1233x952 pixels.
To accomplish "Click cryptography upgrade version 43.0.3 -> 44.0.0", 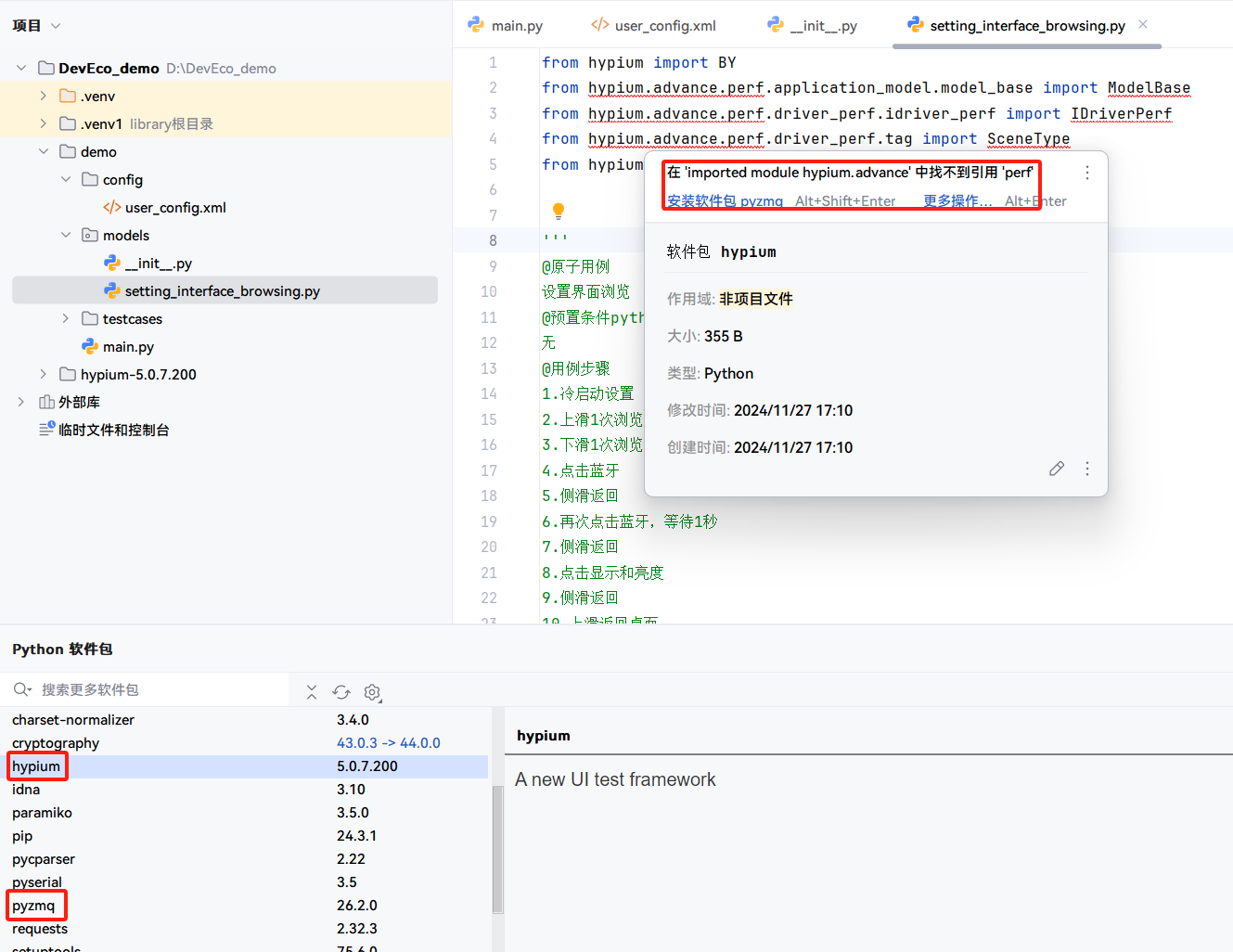I will point(389,743).
